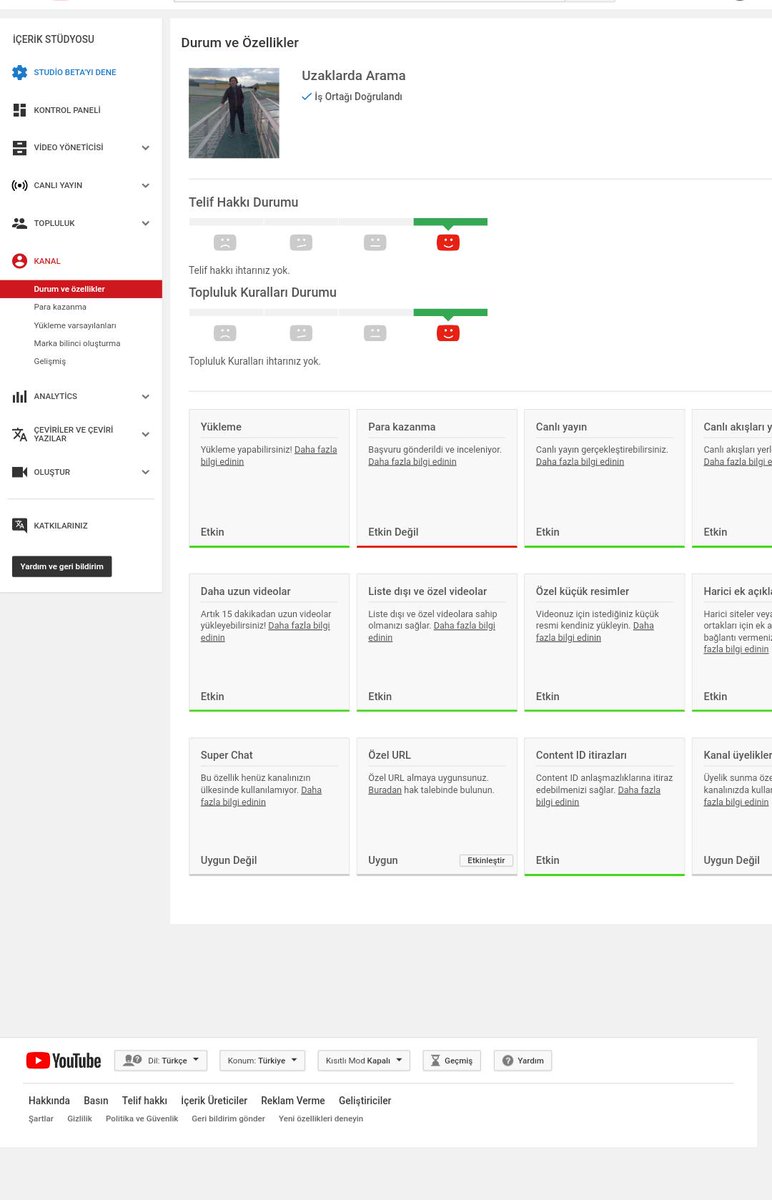Screen dimensions: 772x1200
Task: Click the question mark icon on Yardım
Action: pos(508,1061)
